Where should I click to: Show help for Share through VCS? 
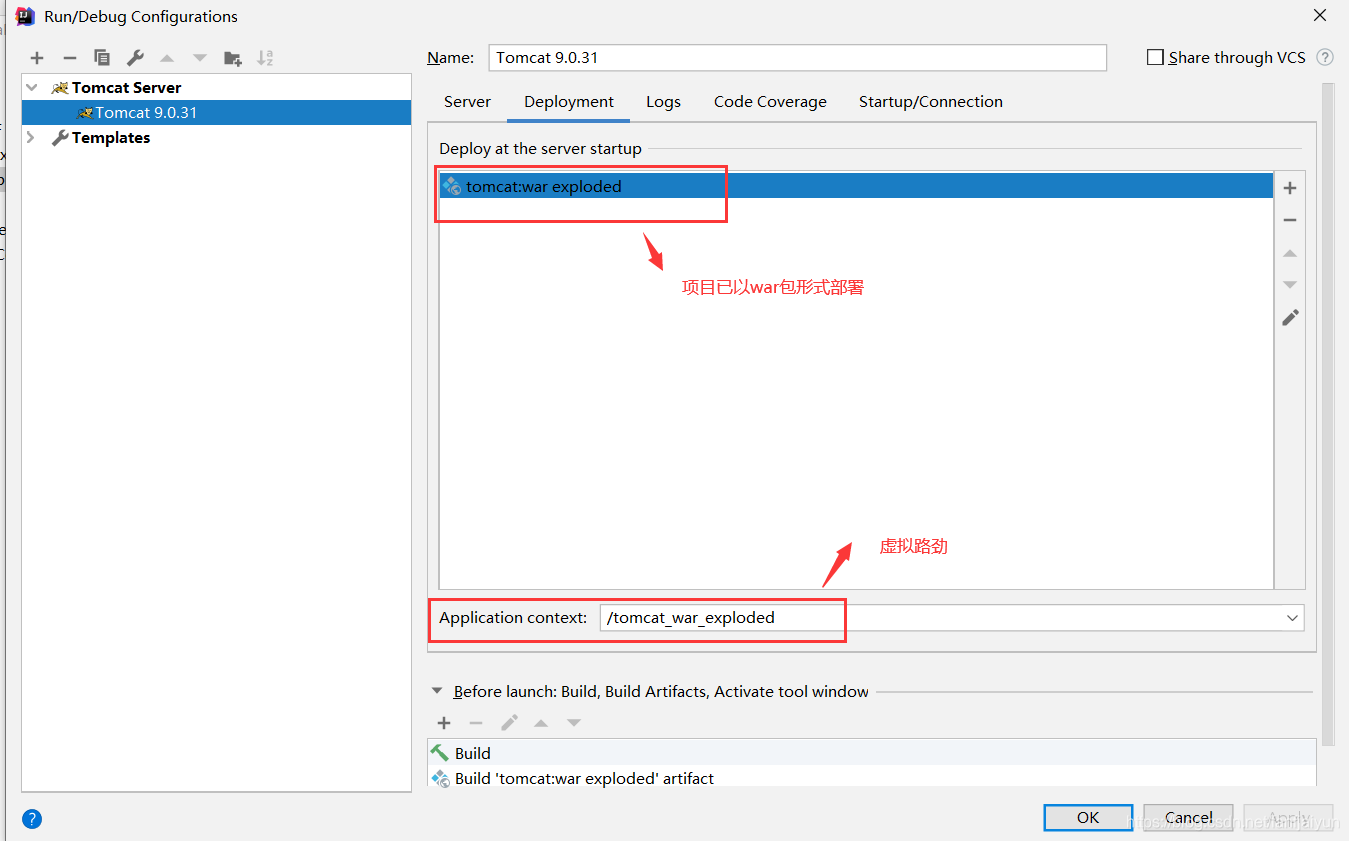(x=1325, y=57)
